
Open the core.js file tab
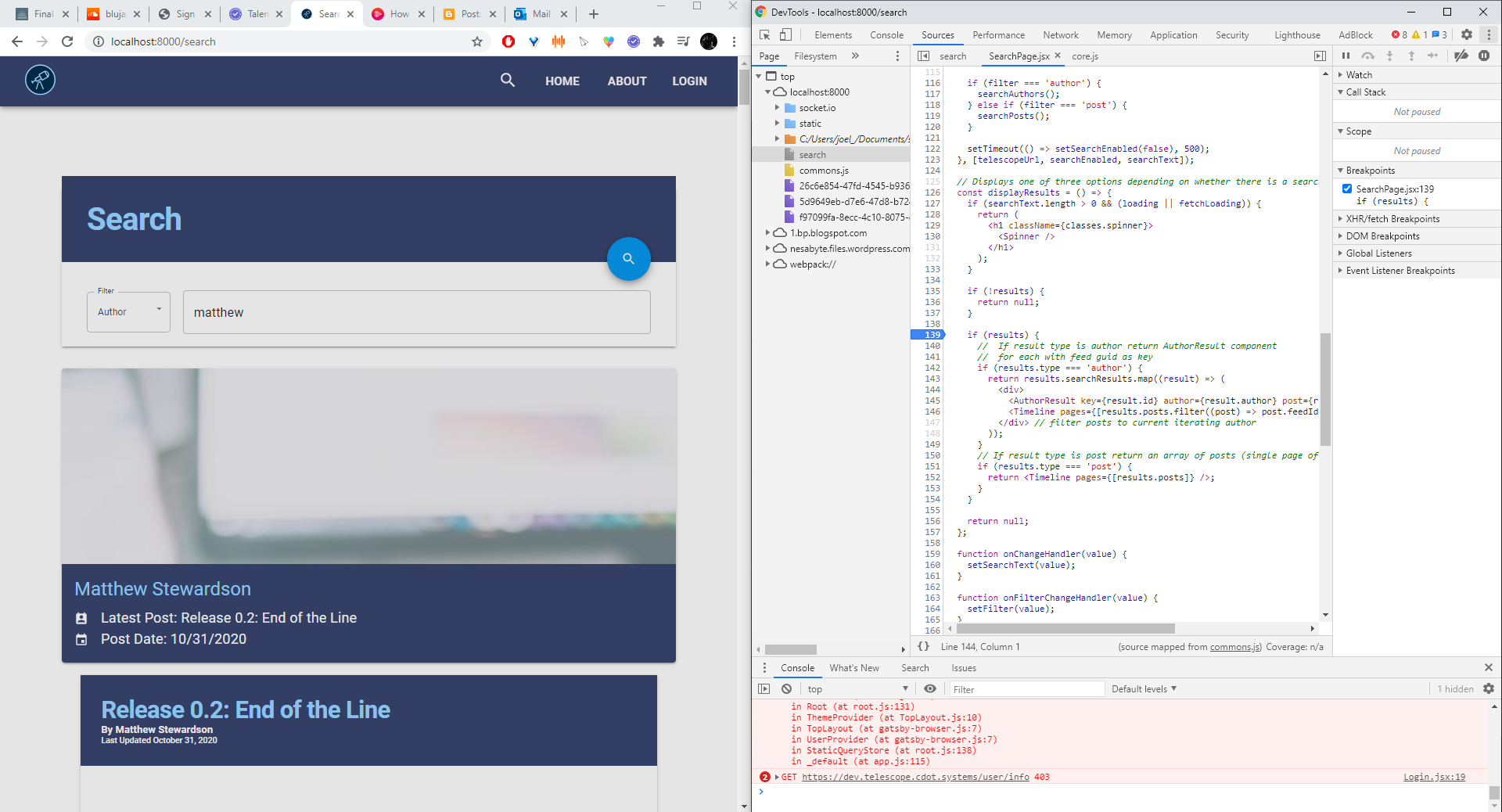point(1085,56)
